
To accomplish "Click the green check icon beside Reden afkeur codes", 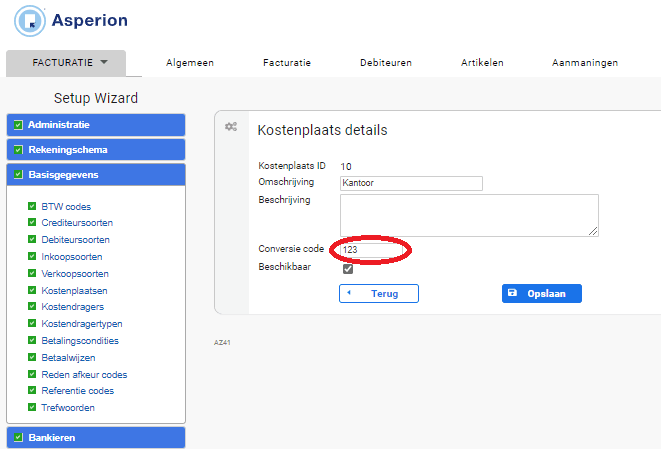I will click(x=32, y=374).
